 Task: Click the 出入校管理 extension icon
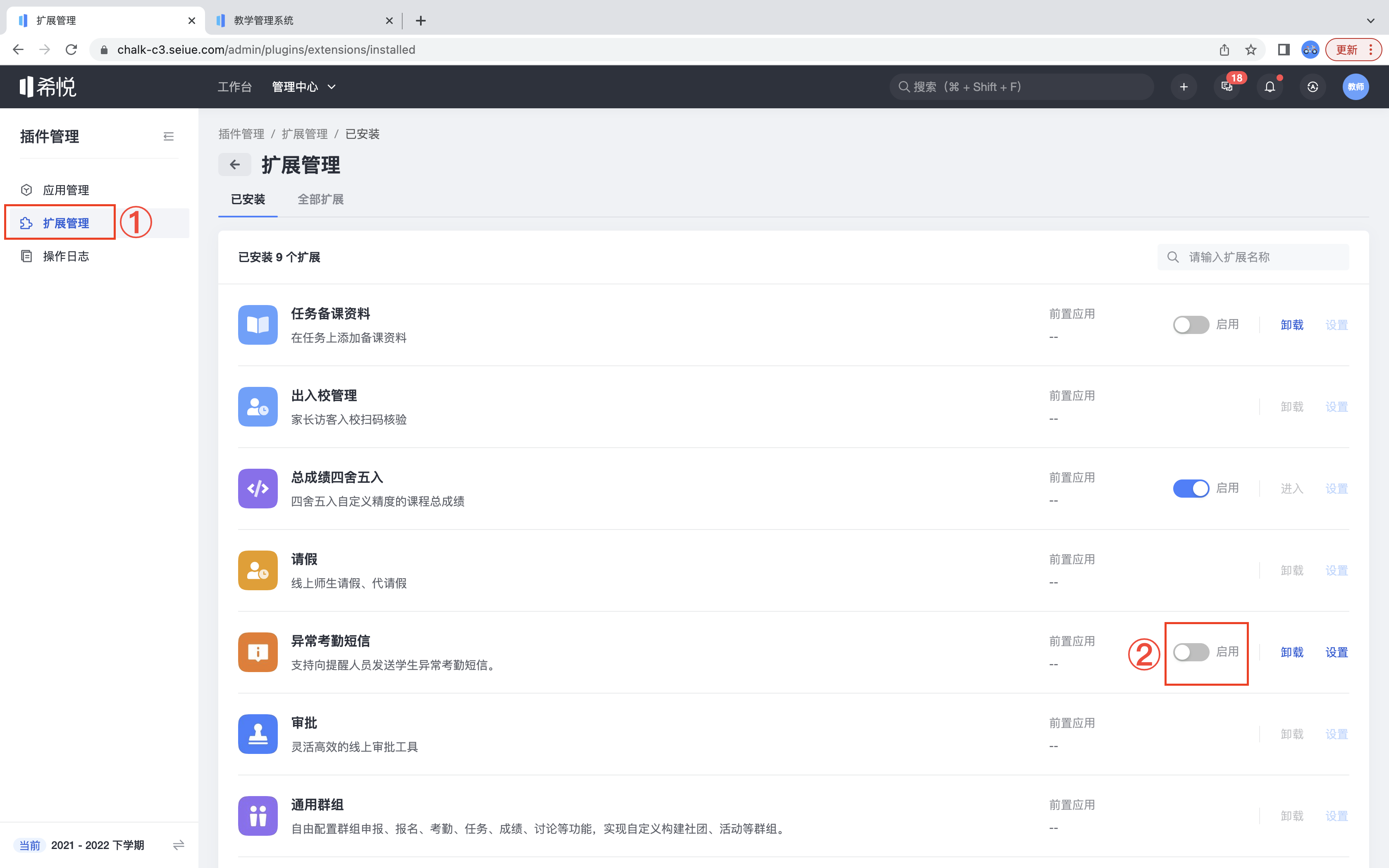coord(258,407)
